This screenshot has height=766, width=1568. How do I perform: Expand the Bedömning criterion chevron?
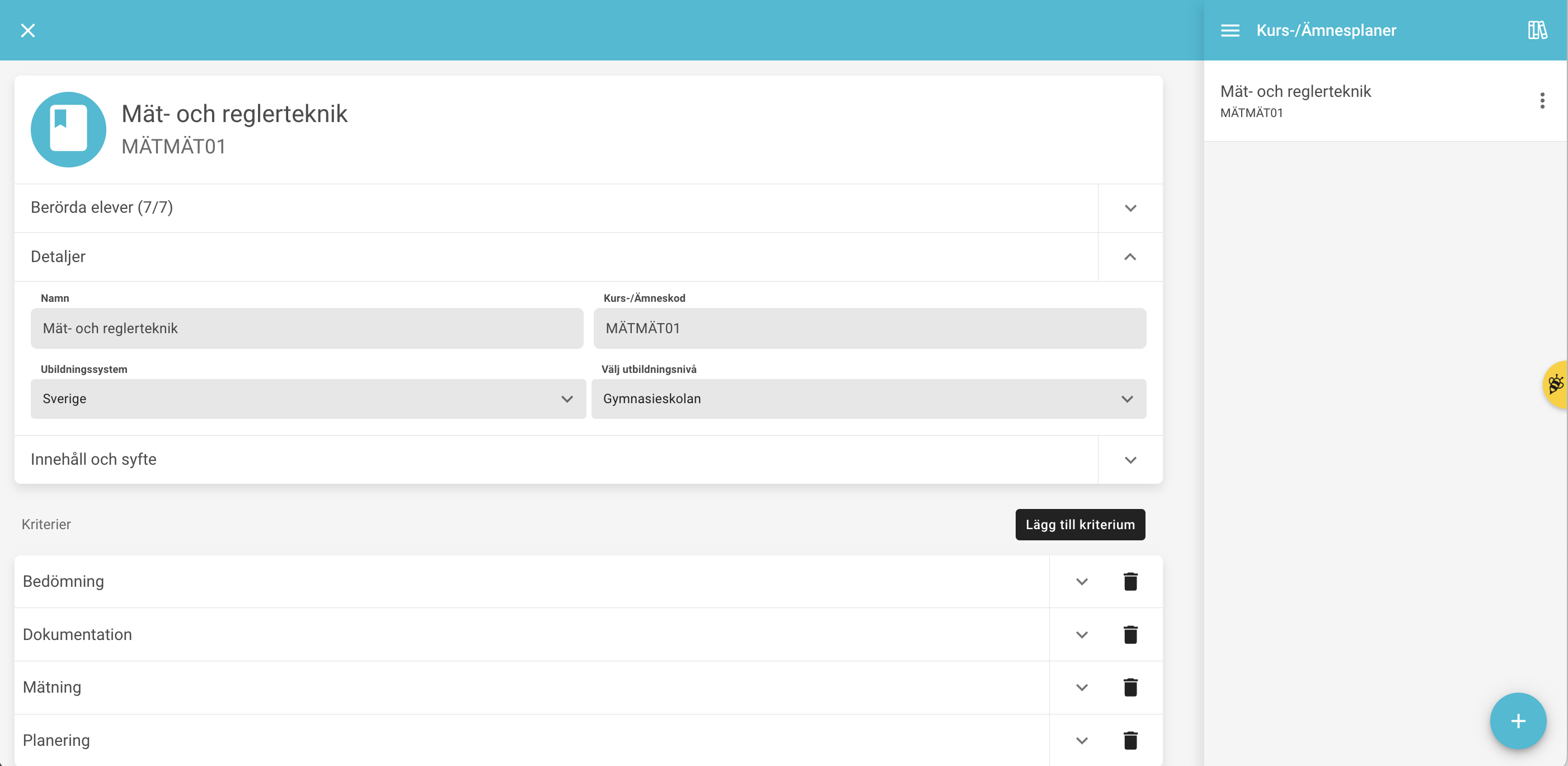pyautogui.click(x=1081, y=582)
